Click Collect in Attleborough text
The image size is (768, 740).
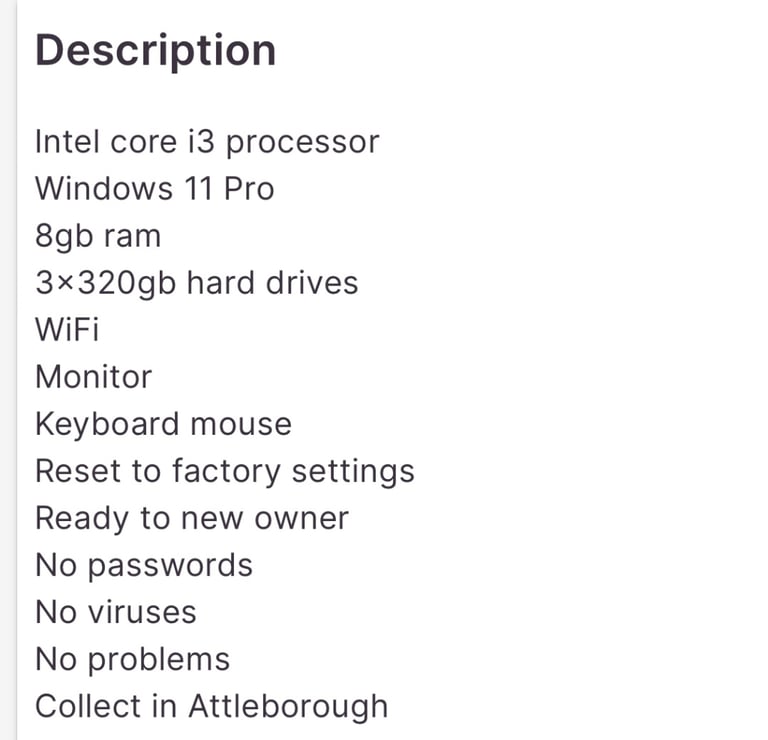(212, 707)
